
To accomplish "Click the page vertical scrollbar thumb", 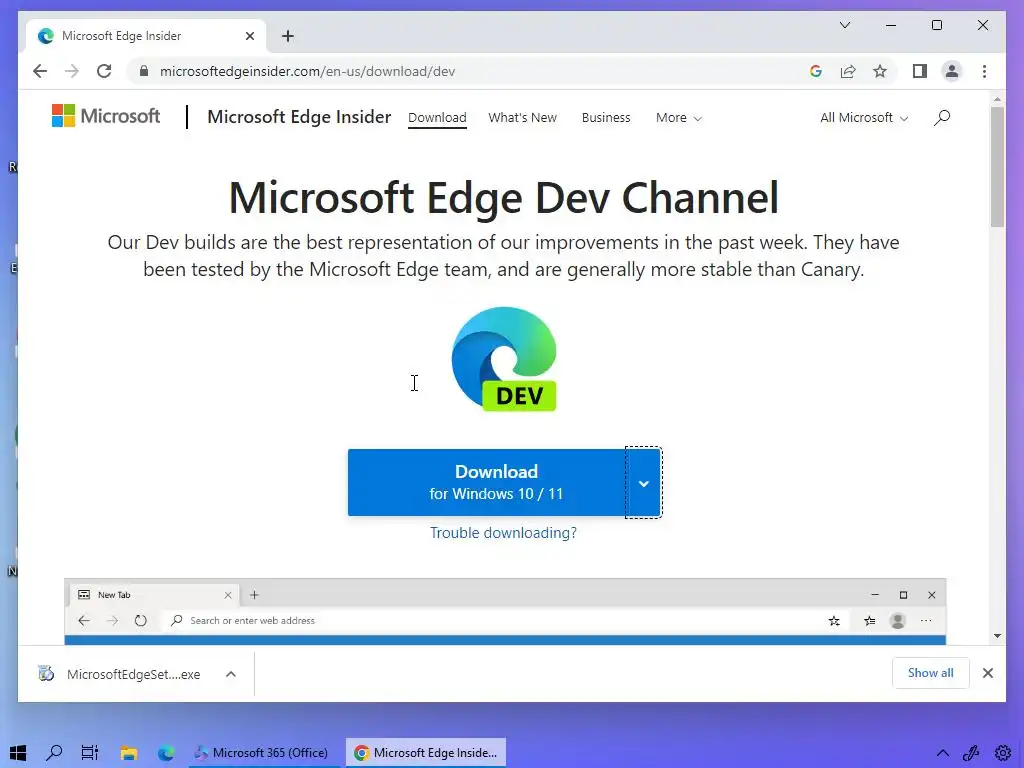I will pos(997,167).
